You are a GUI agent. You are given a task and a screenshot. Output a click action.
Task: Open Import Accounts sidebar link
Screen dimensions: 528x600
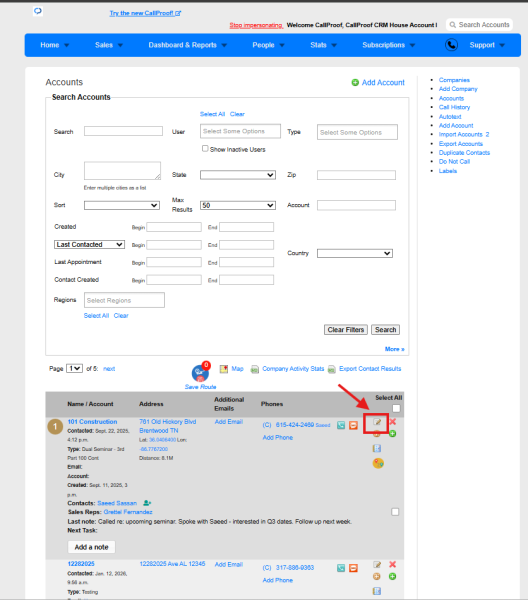460,135
